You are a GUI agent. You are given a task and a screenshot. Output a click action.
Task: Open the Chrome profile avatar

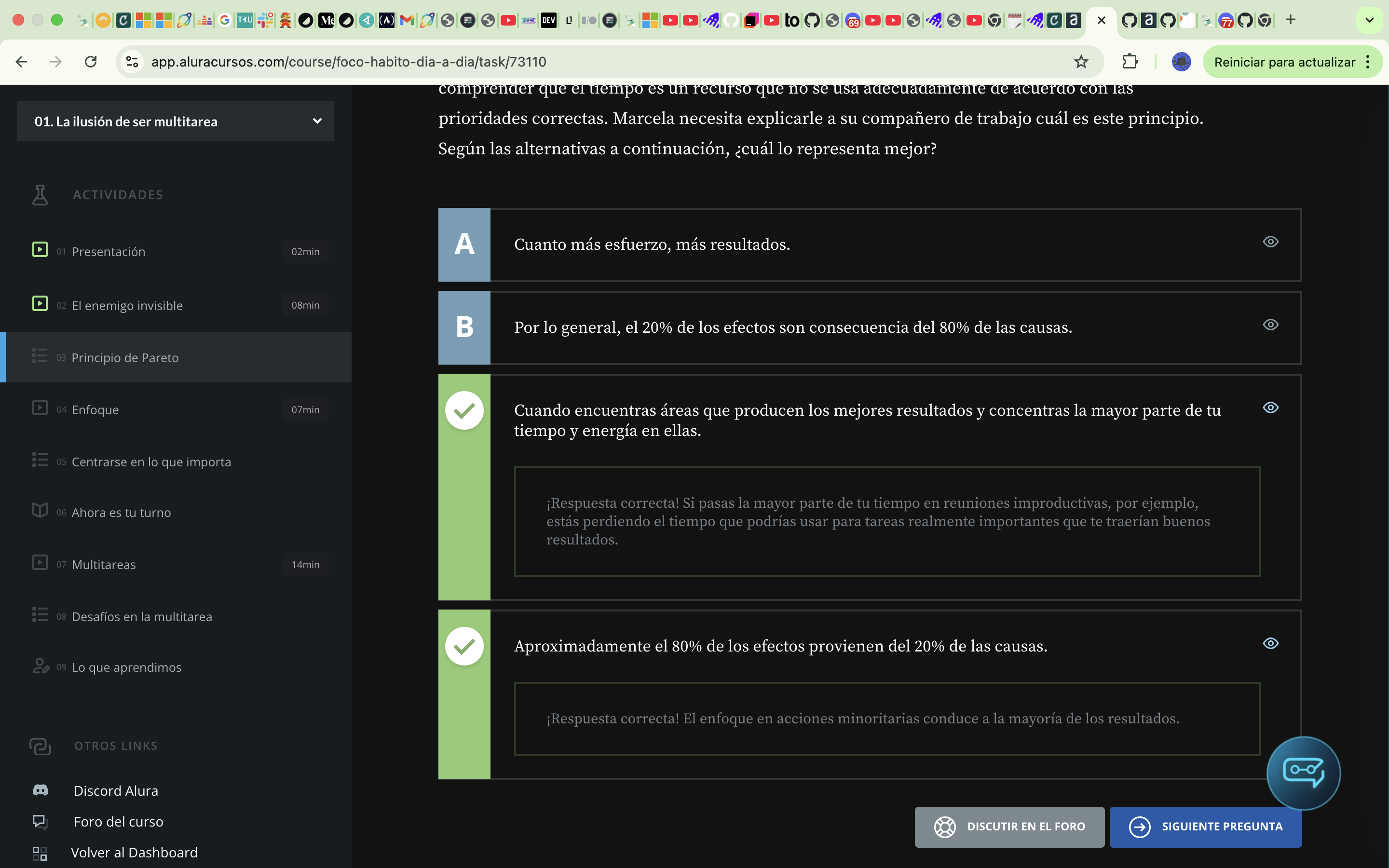point(1181,61)
